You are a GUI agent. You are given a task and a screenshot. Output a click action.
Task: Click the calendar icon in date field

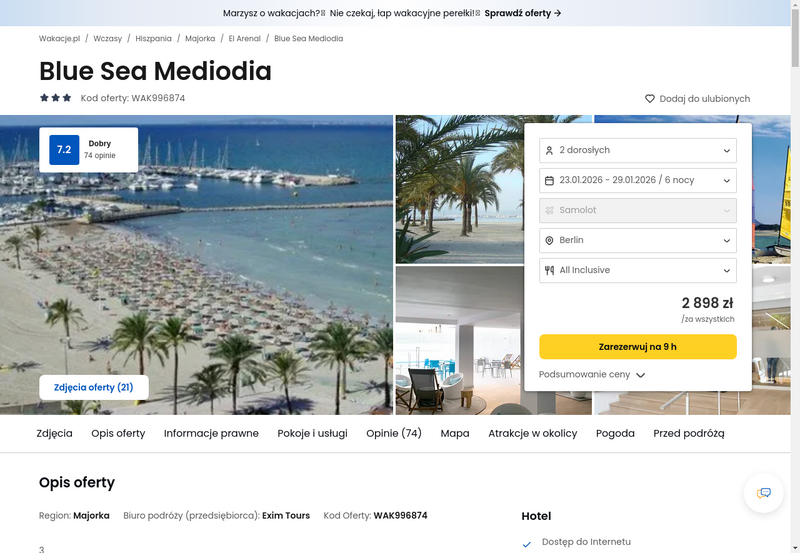click(x=549, y=181)
